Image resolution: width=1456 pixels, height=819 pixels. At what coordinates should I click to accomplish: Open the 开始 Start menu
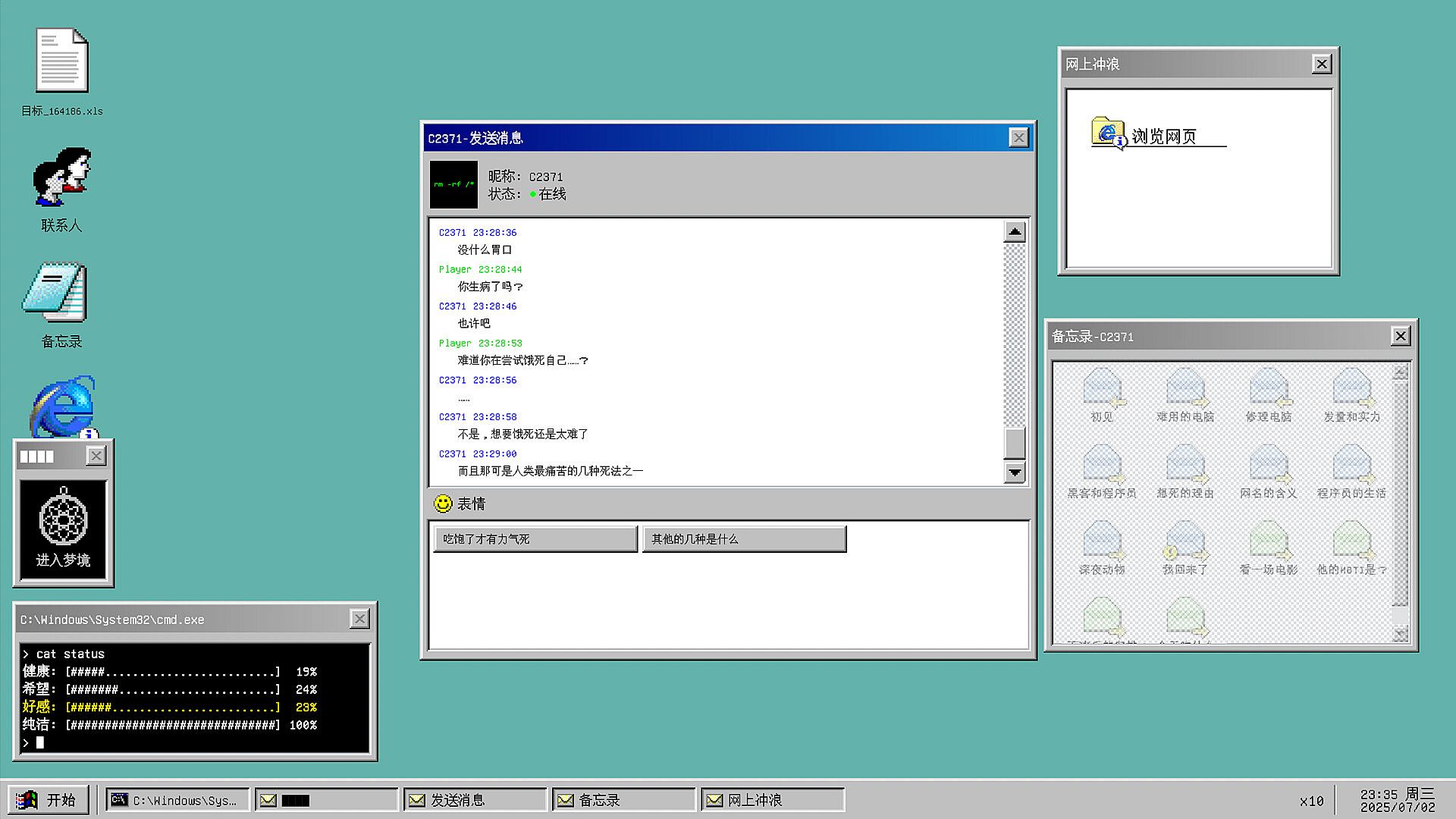[49, 800]
